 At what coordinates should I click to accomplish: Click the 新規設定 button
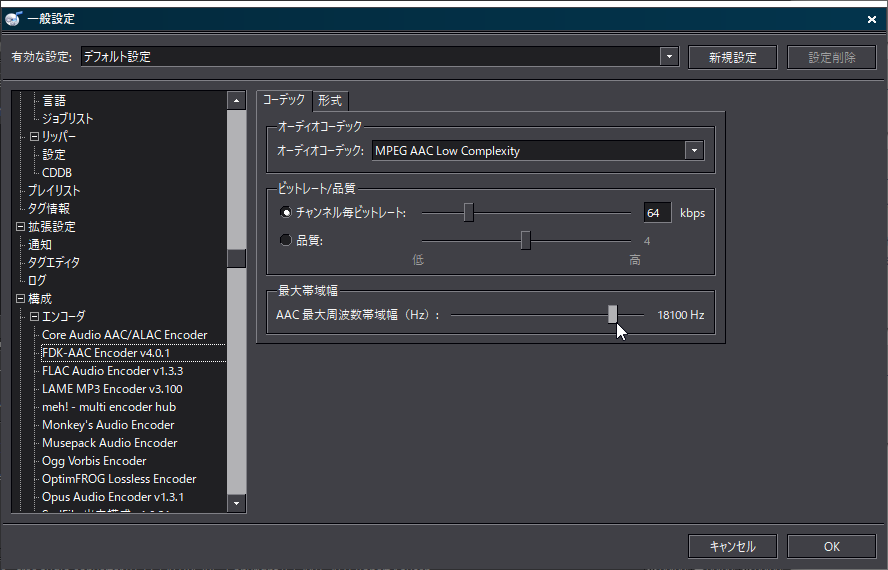tap(732, 57)
